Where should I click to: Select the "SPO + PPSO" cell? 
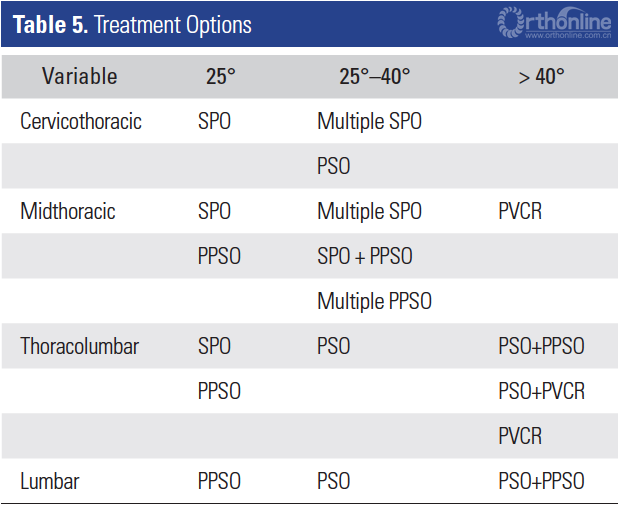click(364, 257)
